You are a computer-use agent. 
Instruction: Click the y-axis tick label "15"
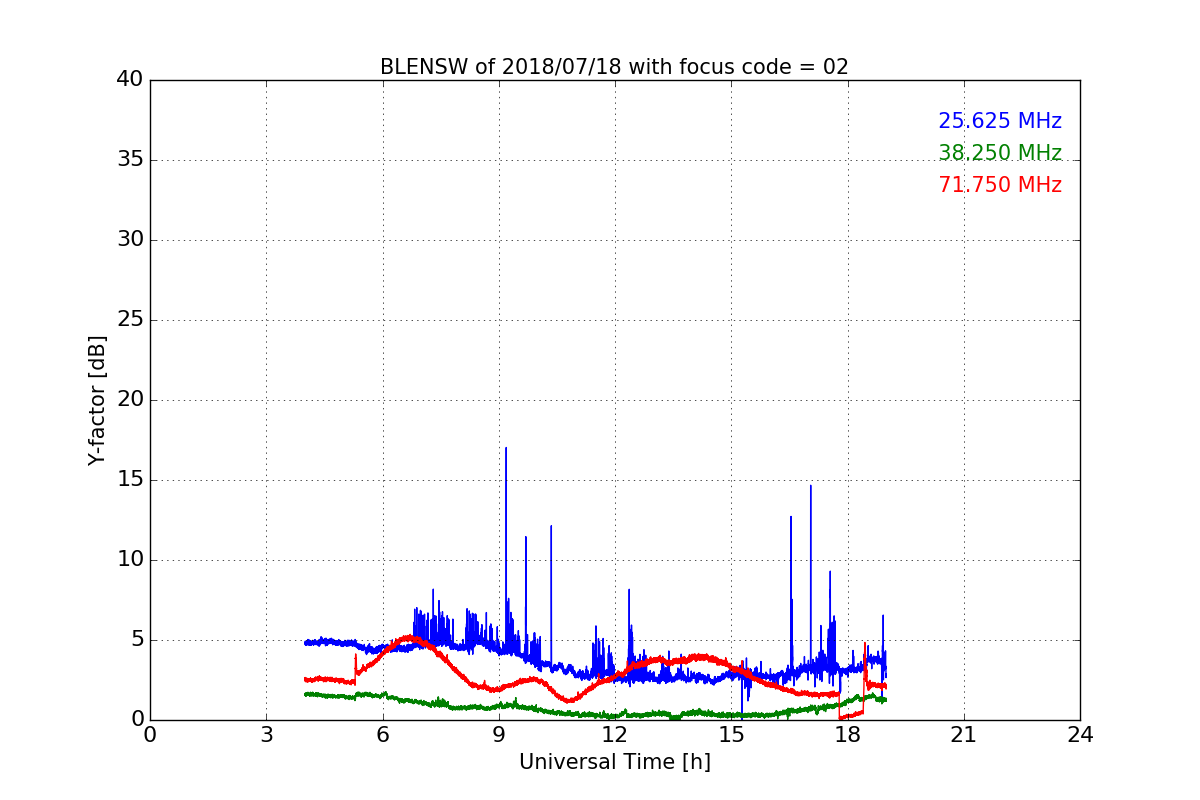130,480
